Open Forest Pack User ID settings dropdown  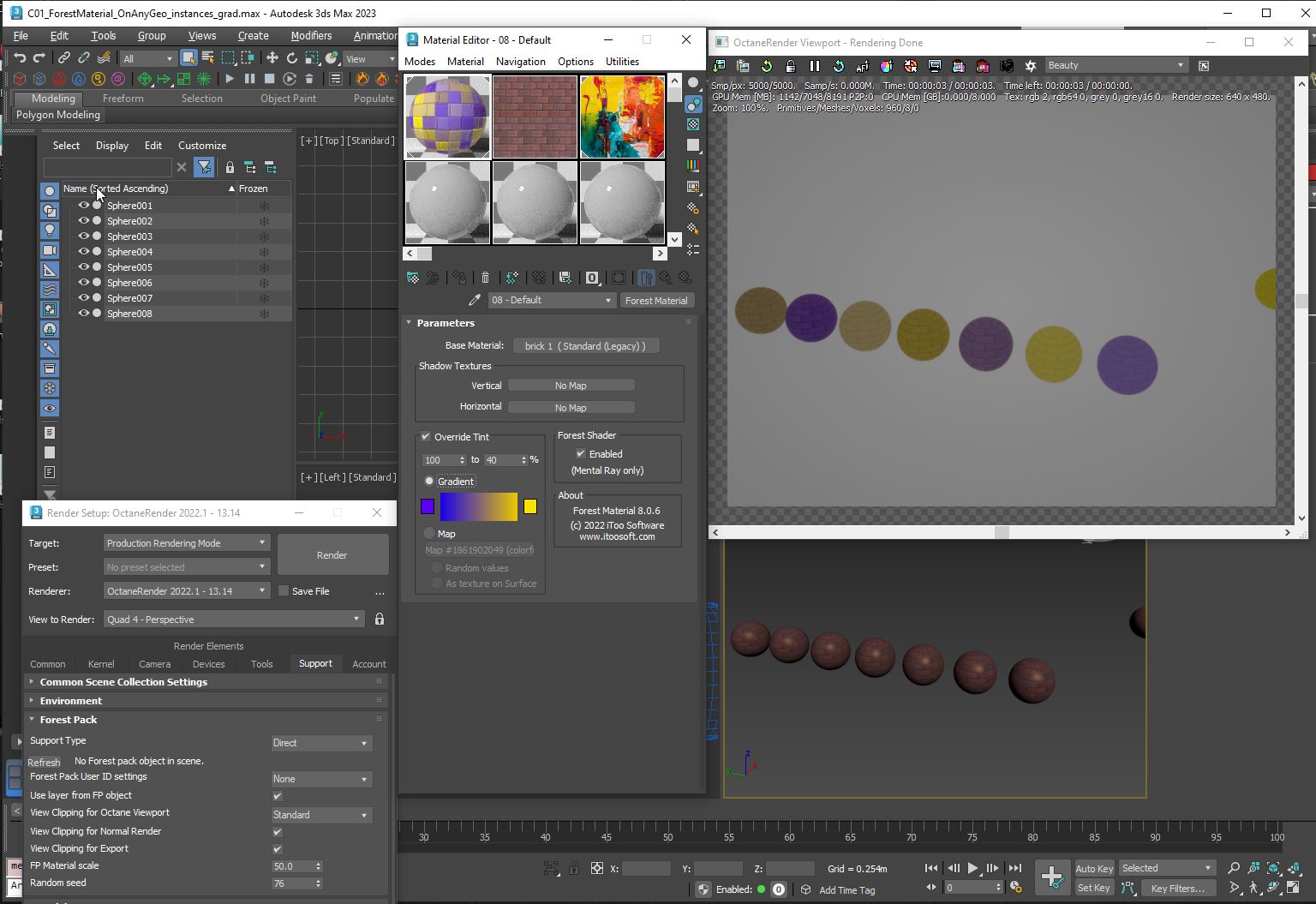(320, 779)
